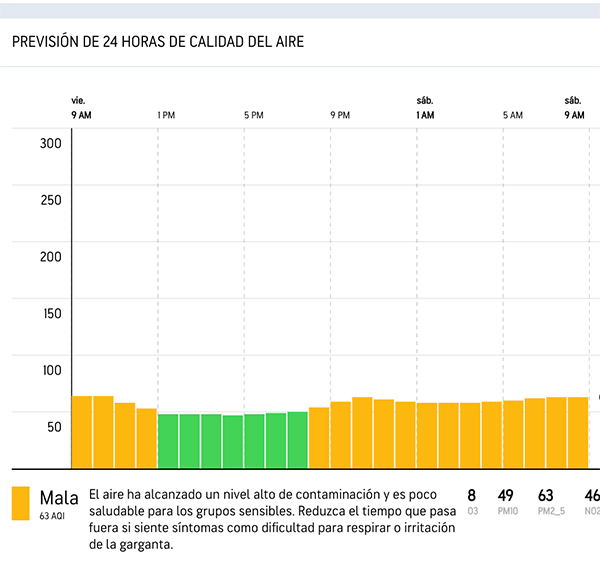
Task: Click the yellow bar at 9 PM
Action: (x=341, y=435)
